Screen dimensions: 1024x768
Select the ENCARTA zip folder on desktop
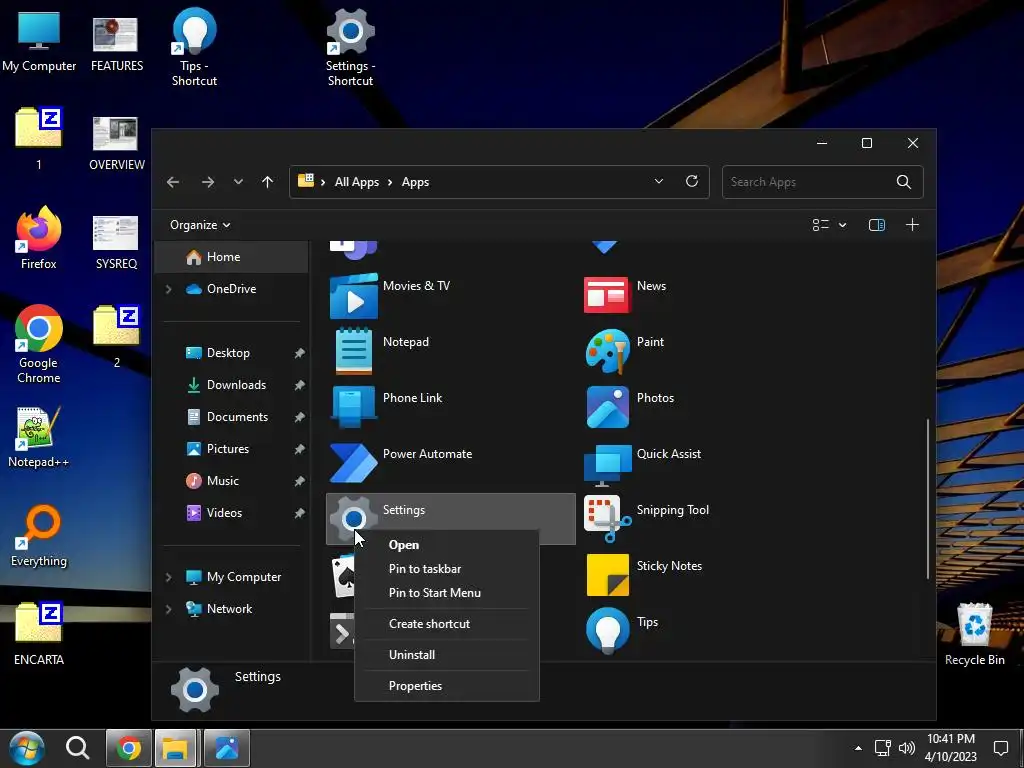[39, 634]
